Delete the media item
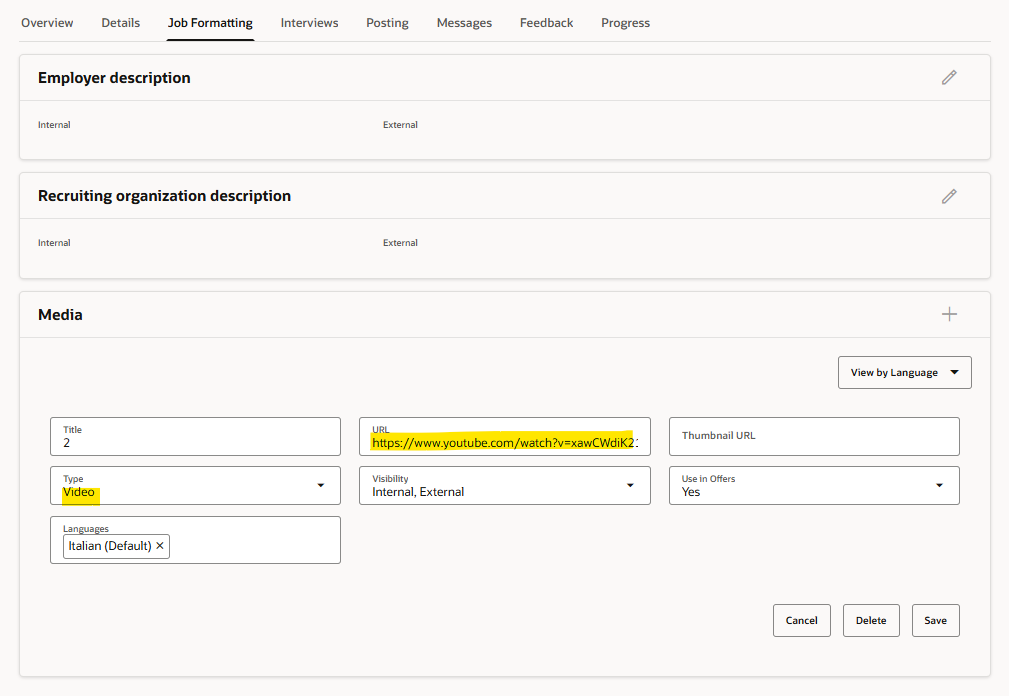 871,620
